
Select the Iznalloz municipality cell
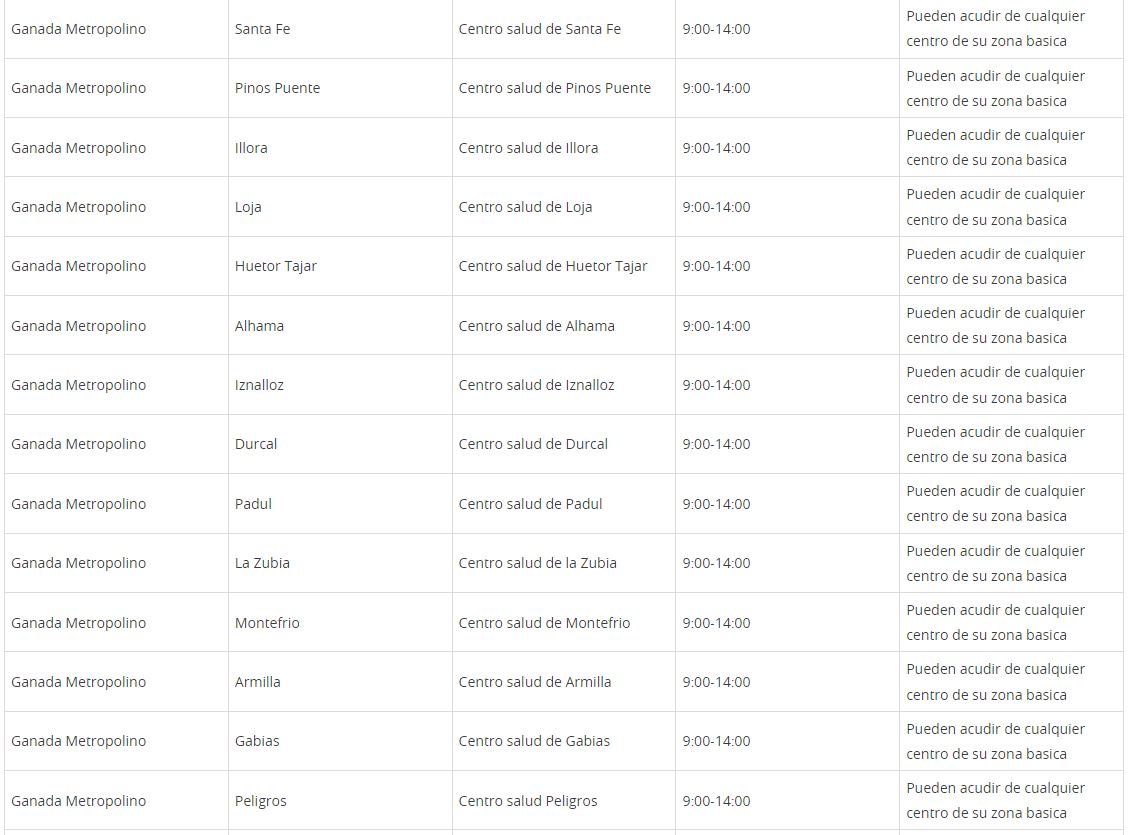pos(259,385)
